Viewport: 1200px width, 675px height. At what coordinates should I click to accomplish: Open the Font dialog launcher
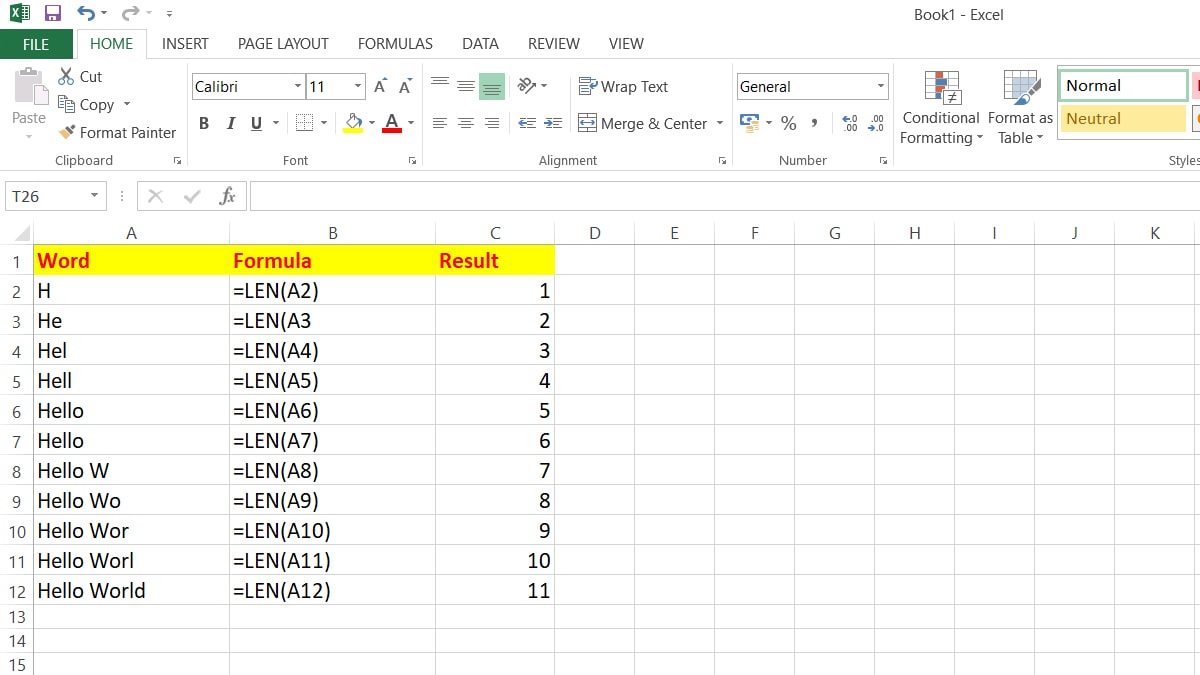412,161
